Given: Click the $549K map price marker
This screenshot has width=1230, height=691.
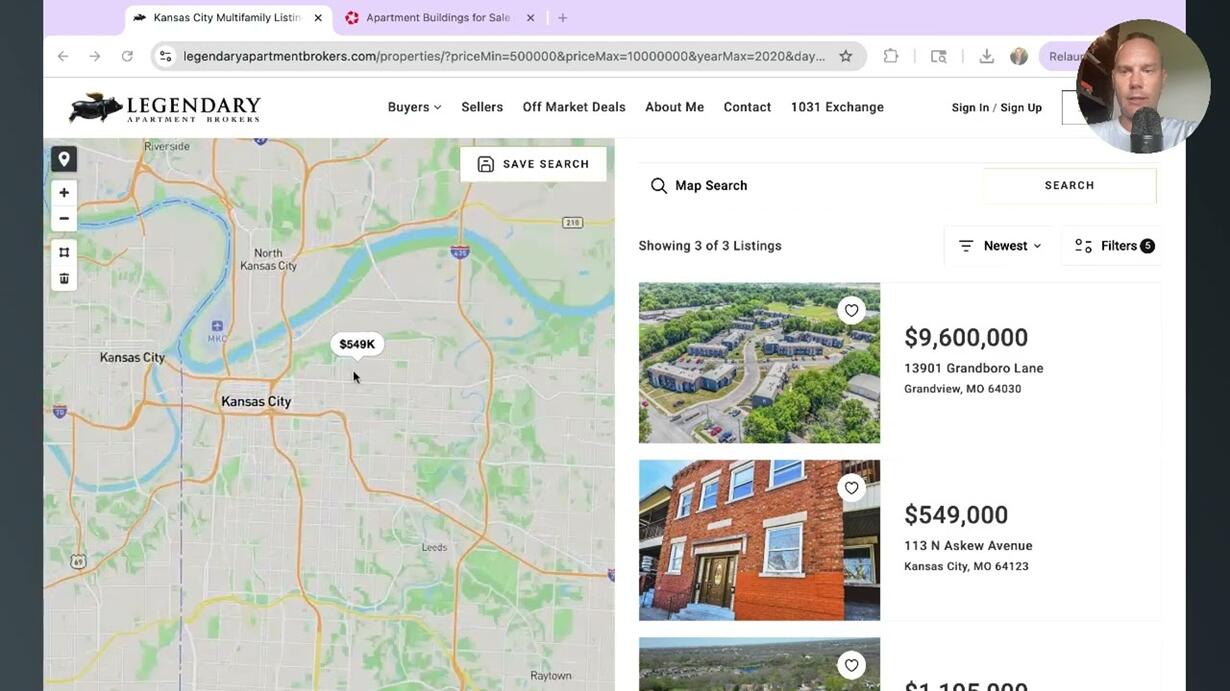Looking at the screenshot, I should tap(357, 345).
